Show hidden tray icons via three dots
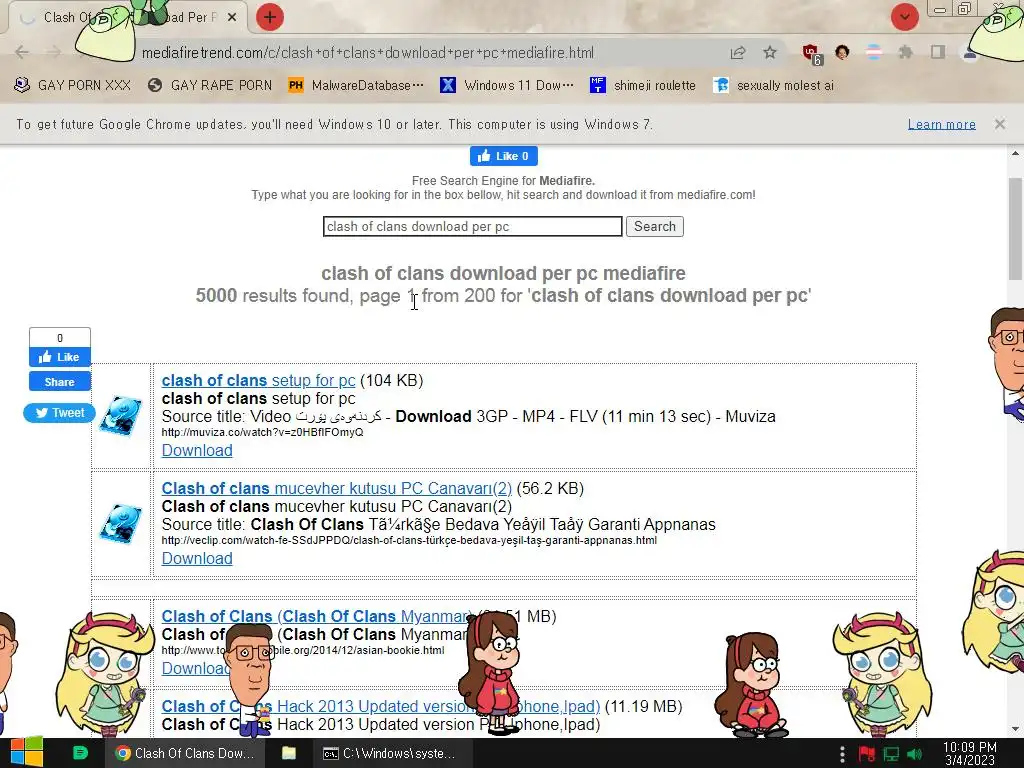The image size is (1024, 768). coord(842,754)
